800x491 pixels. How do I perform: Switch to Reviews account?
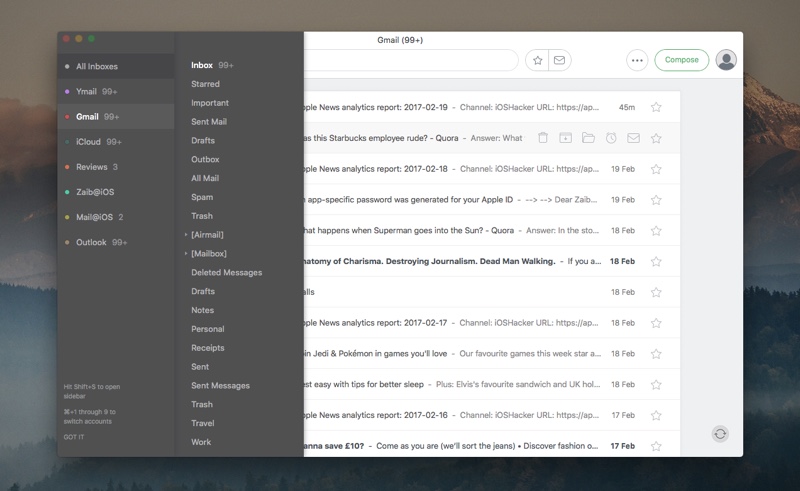116,167
